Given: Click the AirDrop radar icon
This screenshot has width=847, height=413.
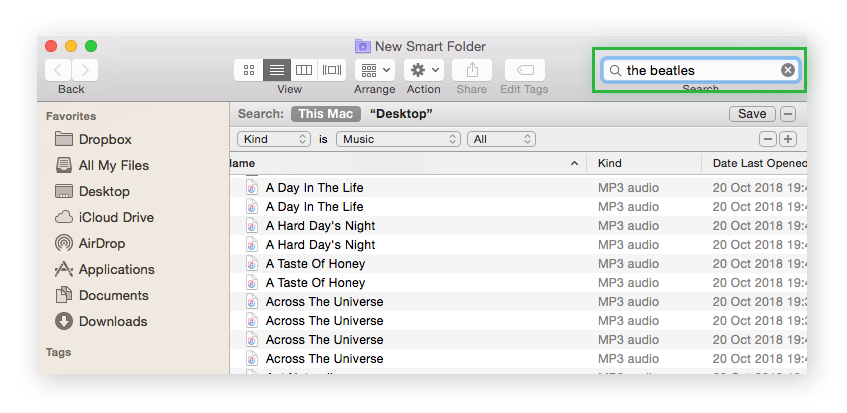Looking at the screenshot, I should 64,243.
